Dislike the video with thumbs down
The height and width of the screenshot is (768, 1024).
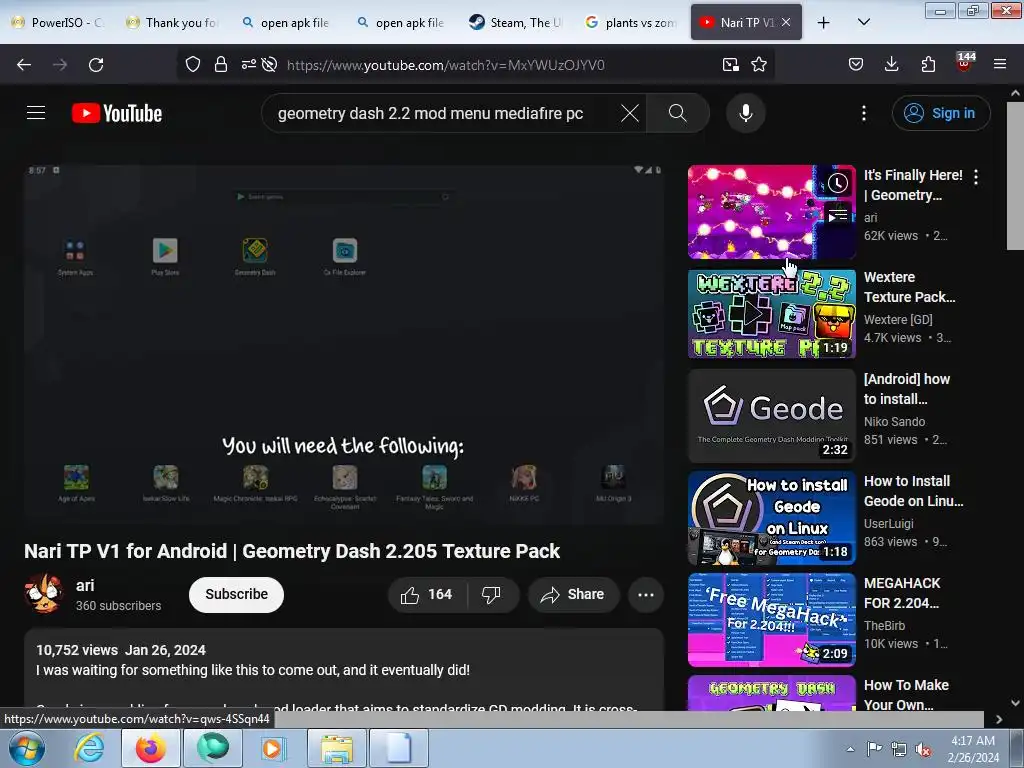coord(491,594)
